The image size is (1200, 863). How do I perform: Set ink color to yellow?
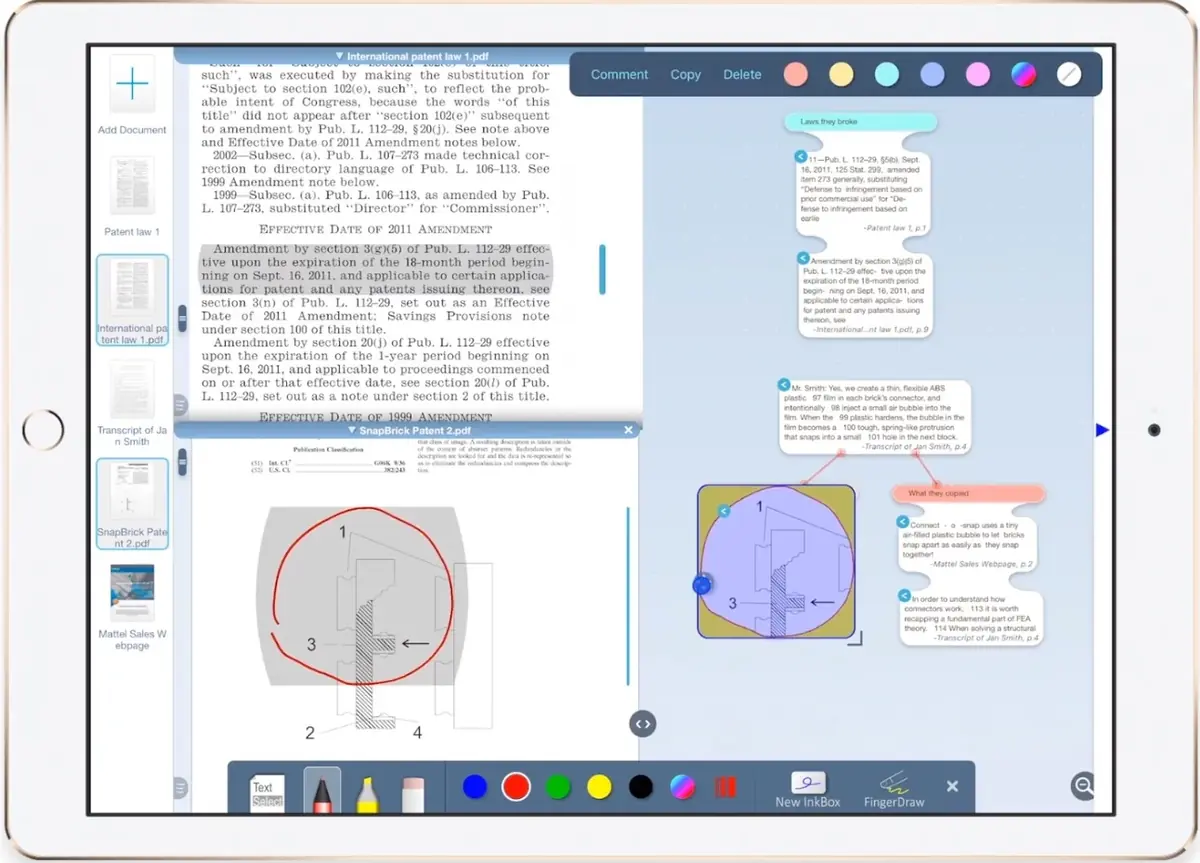(599, 787)
